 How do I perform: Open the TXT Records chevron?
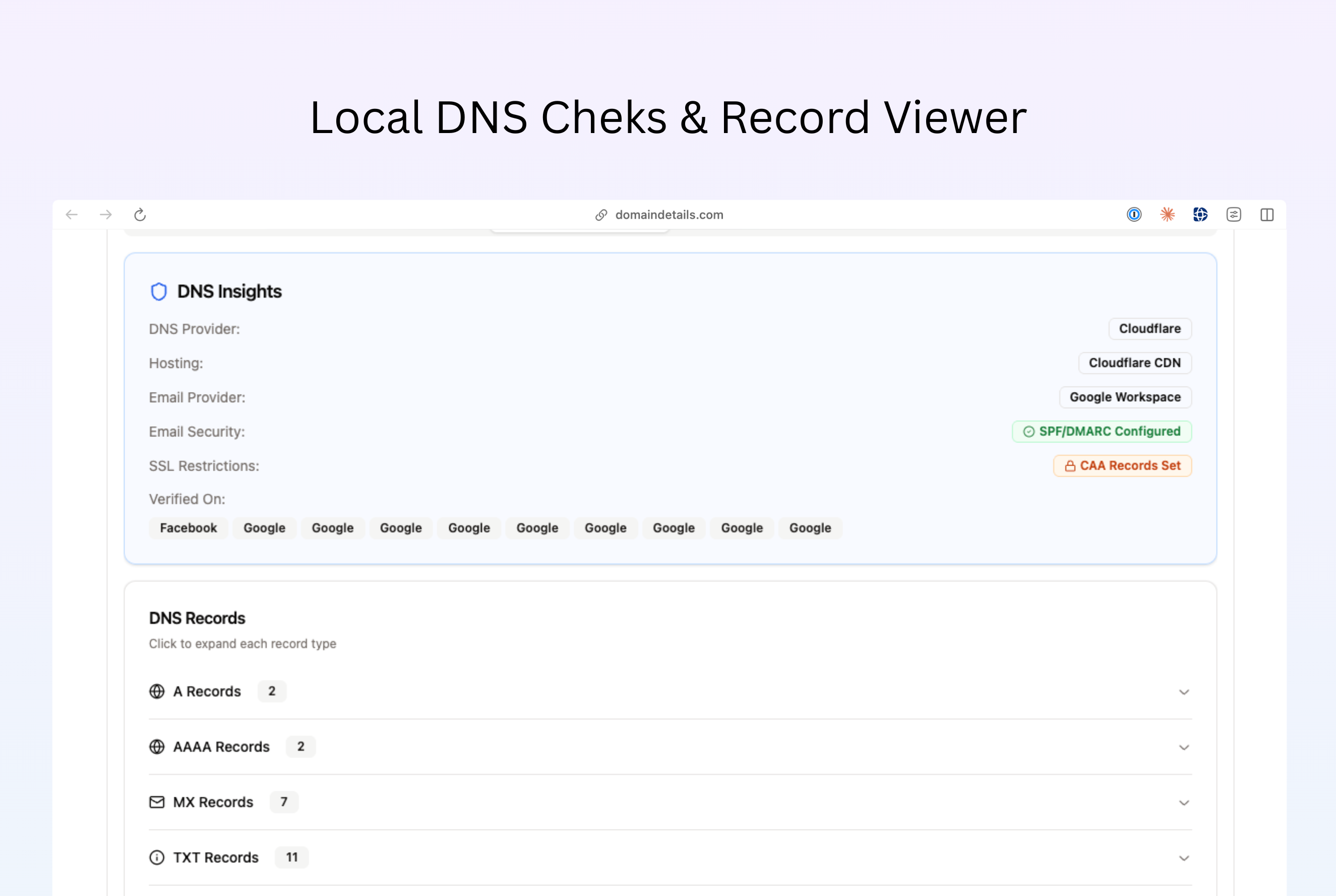point(1184,858)
